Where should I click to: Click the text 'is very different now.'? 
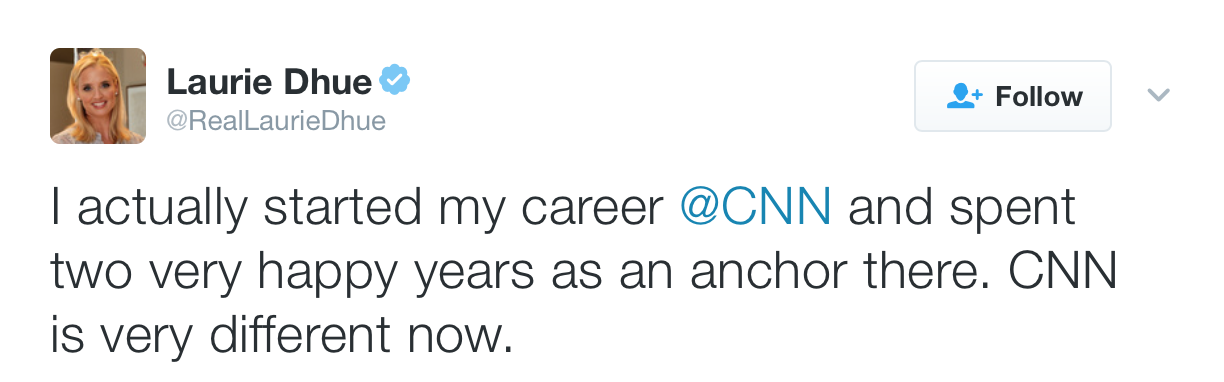pyautogui.click(x=281, y=337)
